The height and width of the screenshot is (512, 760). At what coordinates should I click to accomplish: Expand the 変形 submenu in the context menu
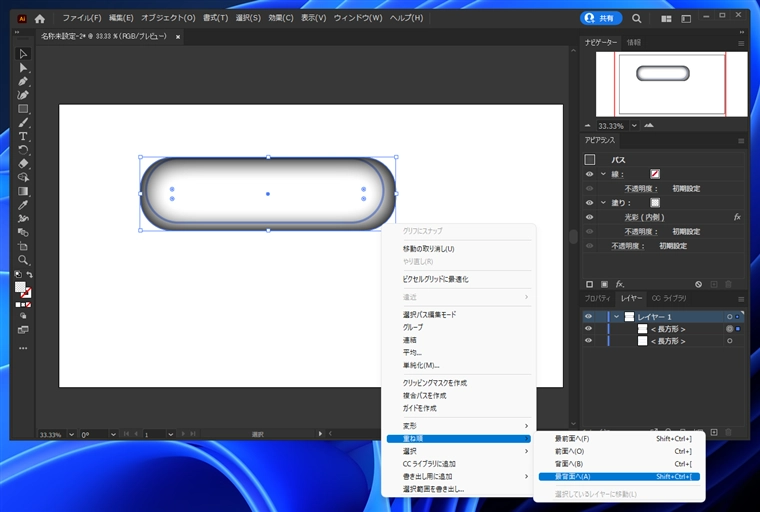click(459, 426)
